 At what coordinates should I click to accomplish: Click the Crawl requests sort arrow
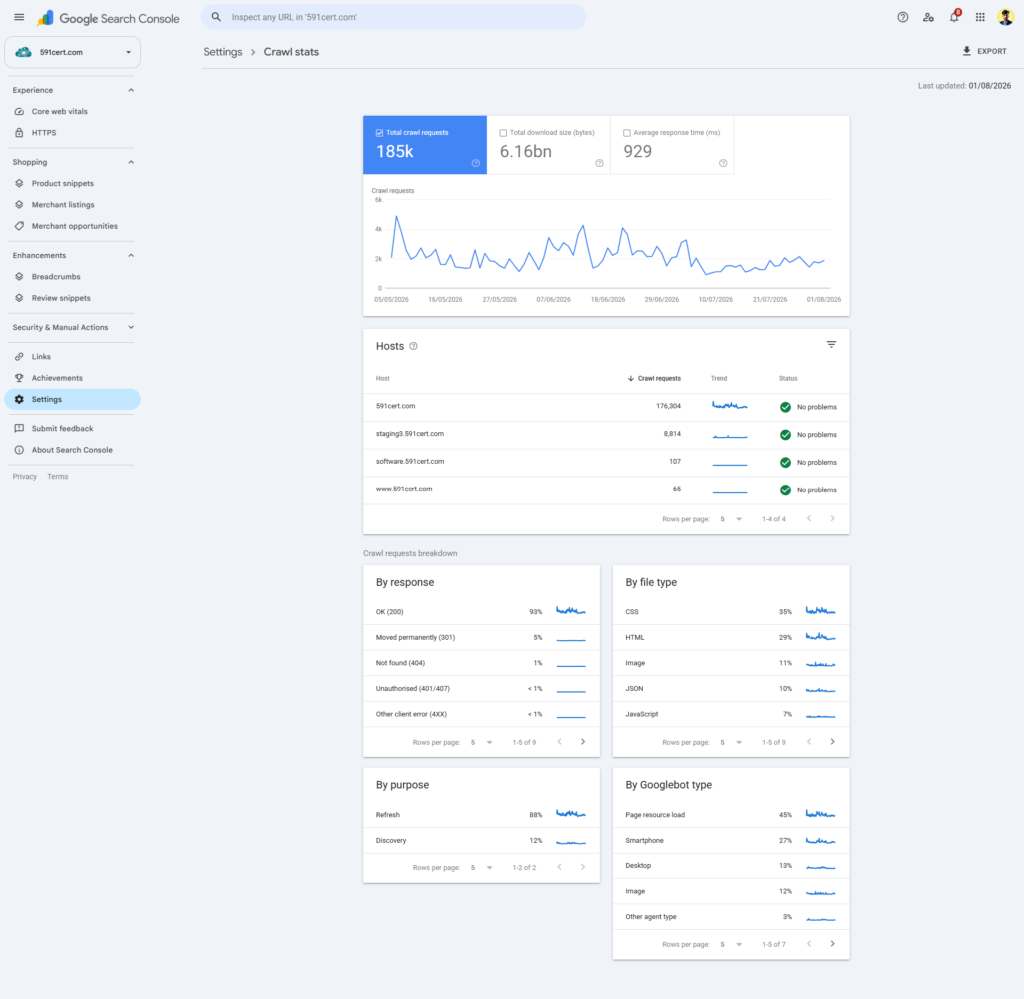tap(630, 379)
